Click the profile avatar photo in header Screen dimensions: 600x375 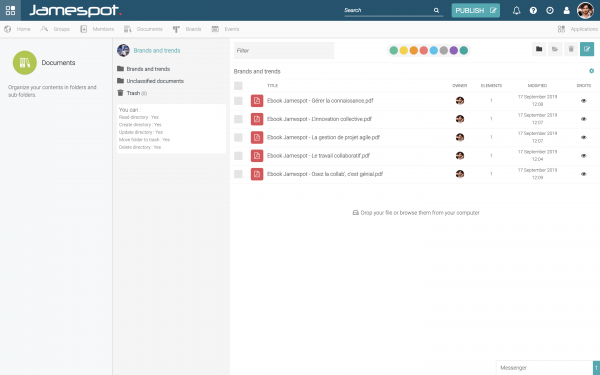pyautogui.click(x=585, y=10)
